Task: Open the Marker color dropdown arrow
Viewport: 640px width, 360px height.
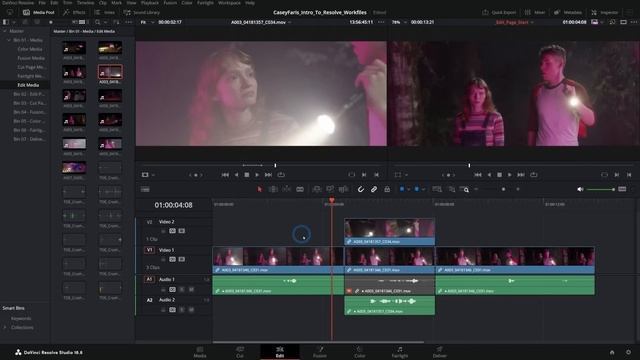Action: coord(423,189)
